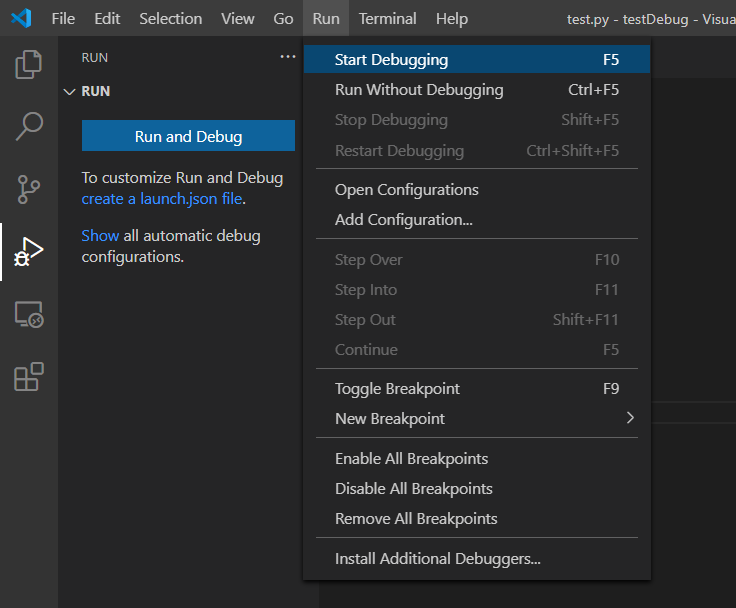736x608 pixels.
Task: Select Start Debugging from Run menu
Action: pos(391,60)
